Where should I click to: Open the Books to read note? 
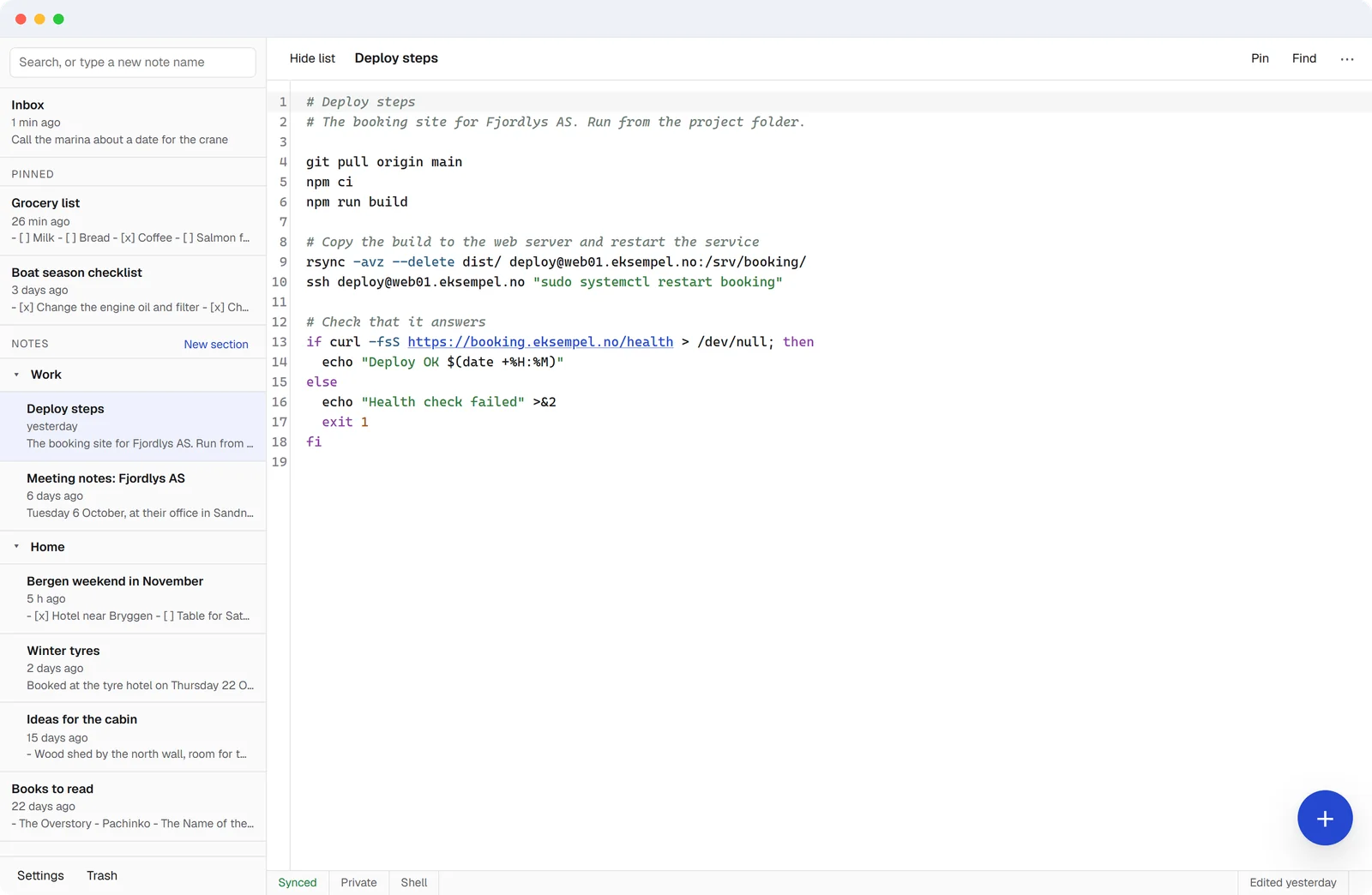click(133, 806)
